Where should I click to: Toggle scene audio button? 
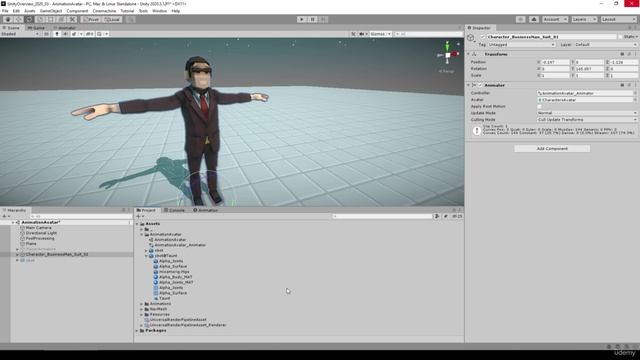(65, 34)
